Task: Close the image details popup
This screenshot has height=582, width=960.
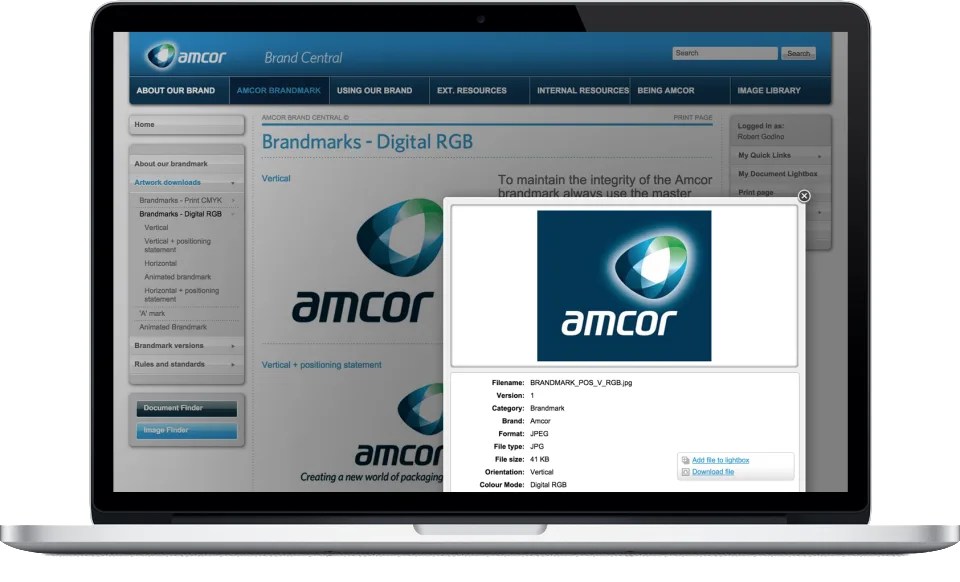Action: tap(804, 196)
